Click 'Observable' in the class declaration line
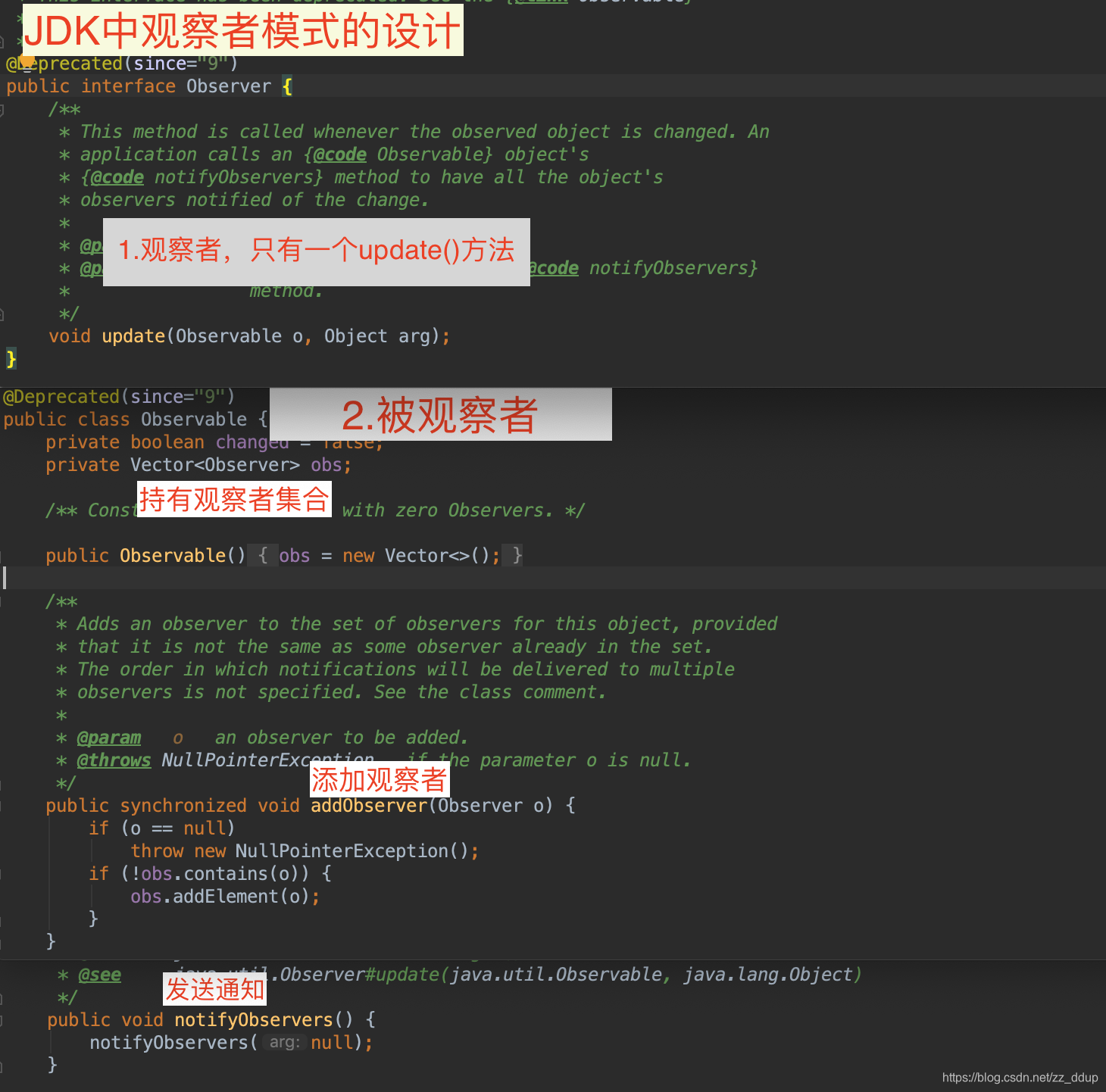This screenshot has height=1092, width=1106. click(x=194, y=420)
